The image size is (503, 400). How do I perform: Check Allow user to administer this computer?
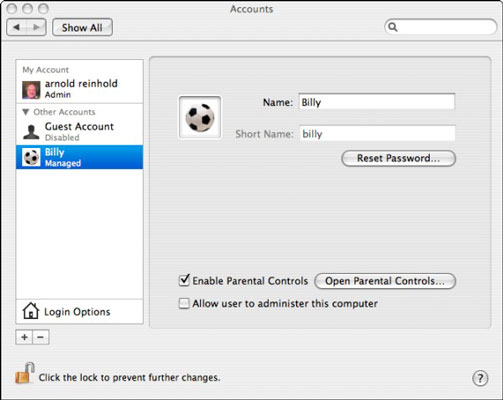point(184,303)
